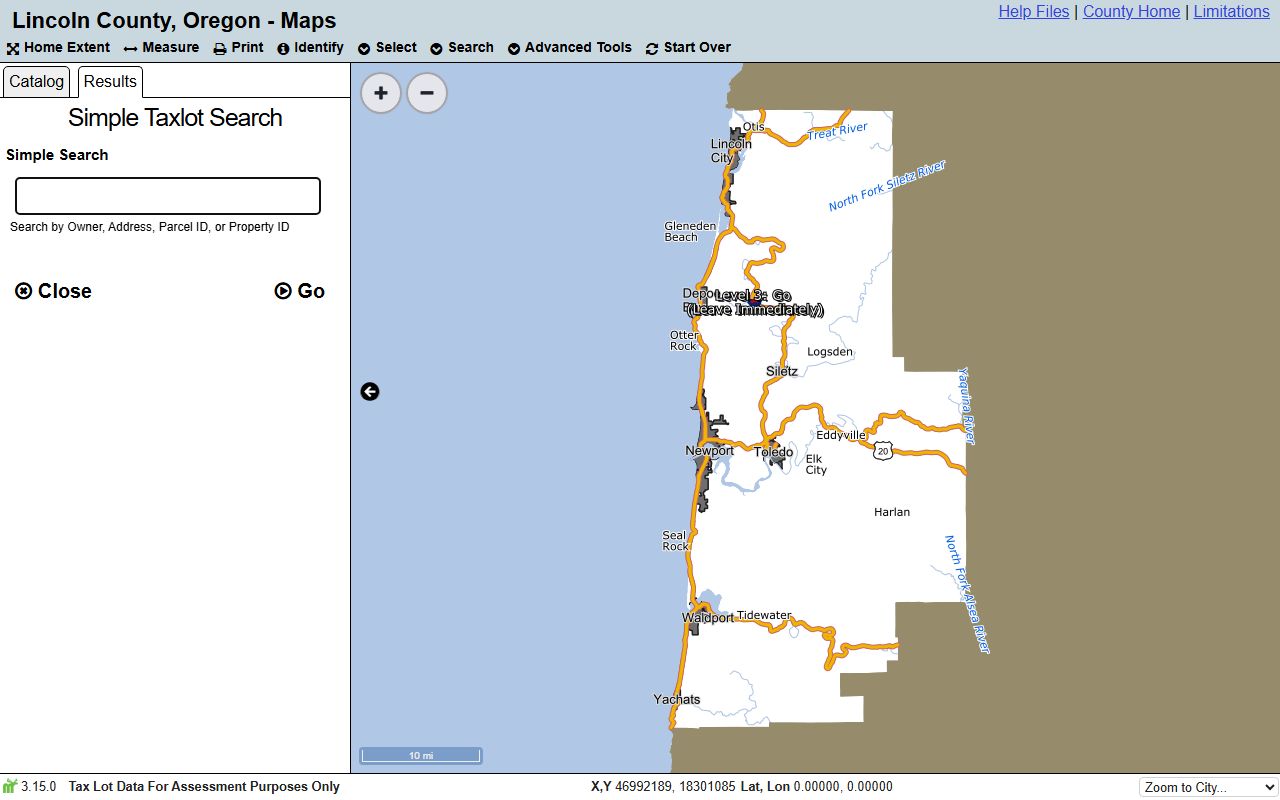Open the Zoom to City dropdown

(1208, 787)
